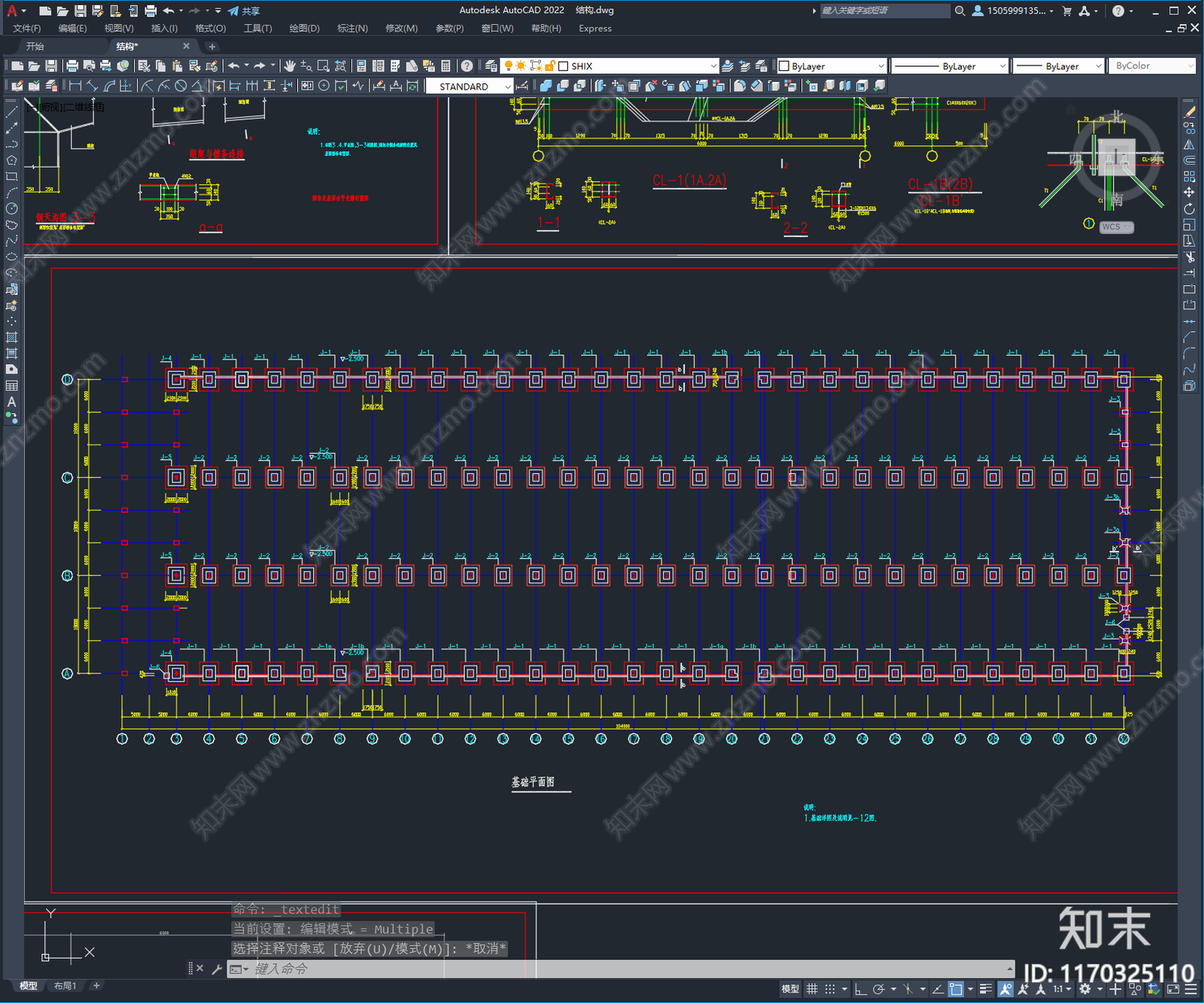The width and height of the screenshot is (1204, 1003).
Task: Toggle drawing grid display in status bar
Action: point(812,989)
